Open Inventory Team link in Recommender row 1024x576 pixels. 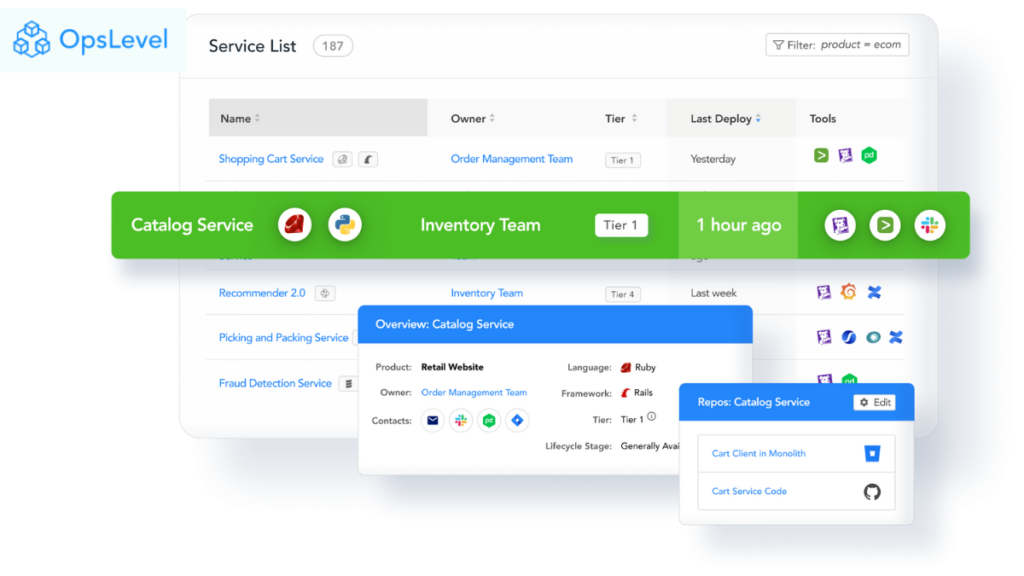[487, 293]
